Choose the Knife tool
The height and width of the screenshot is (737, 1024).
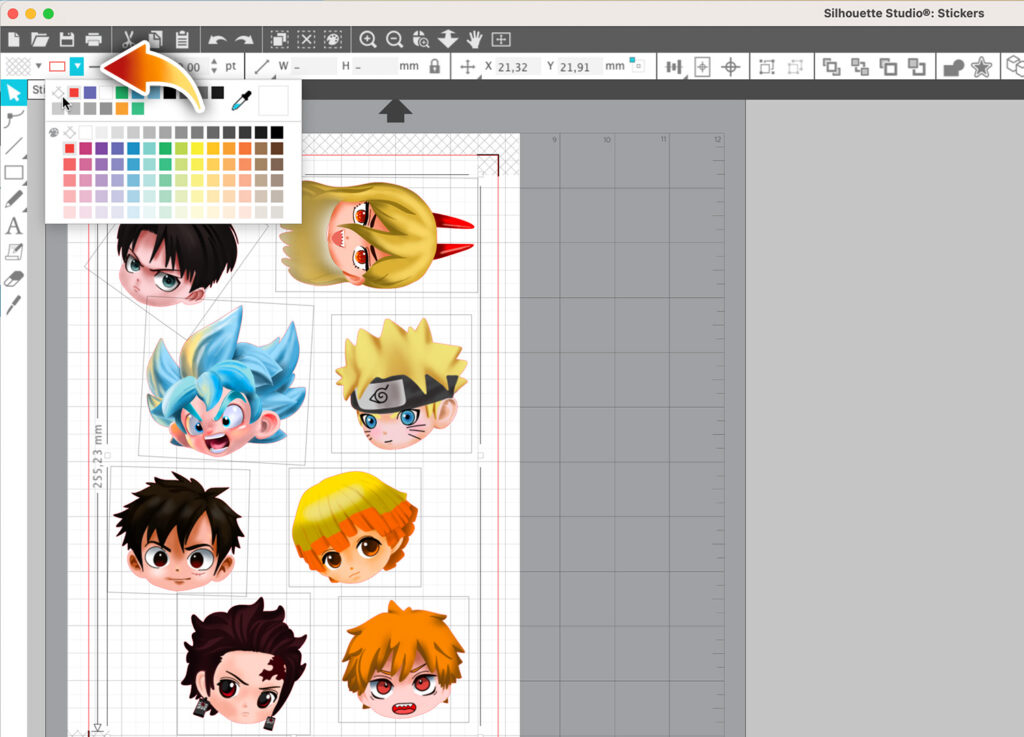pos(13,305)
